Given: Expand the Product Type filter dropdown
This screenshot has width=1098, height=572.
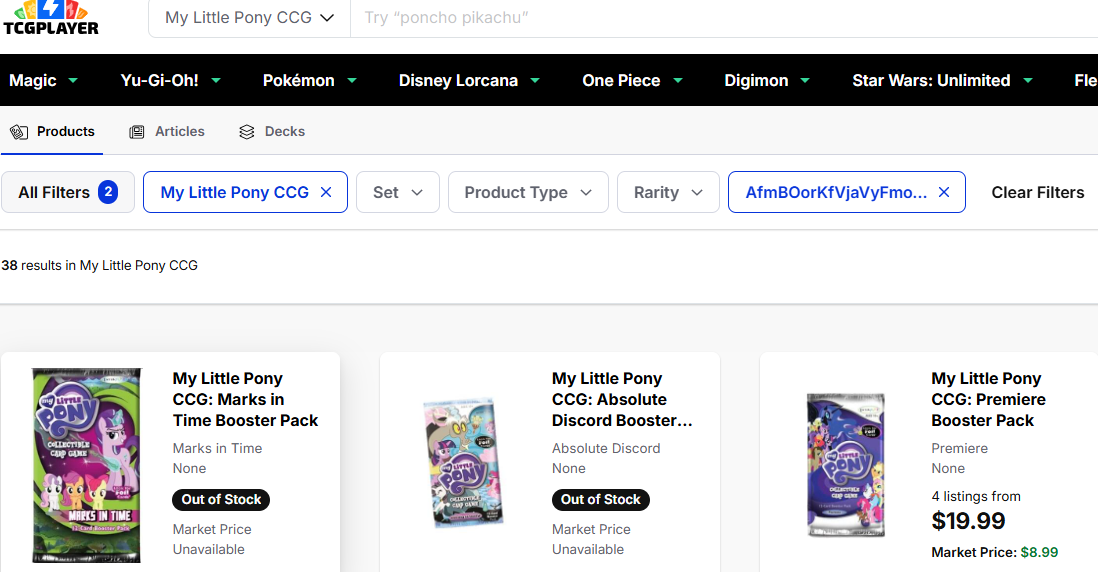Looking at the screenshot, I should pos(528,192).
